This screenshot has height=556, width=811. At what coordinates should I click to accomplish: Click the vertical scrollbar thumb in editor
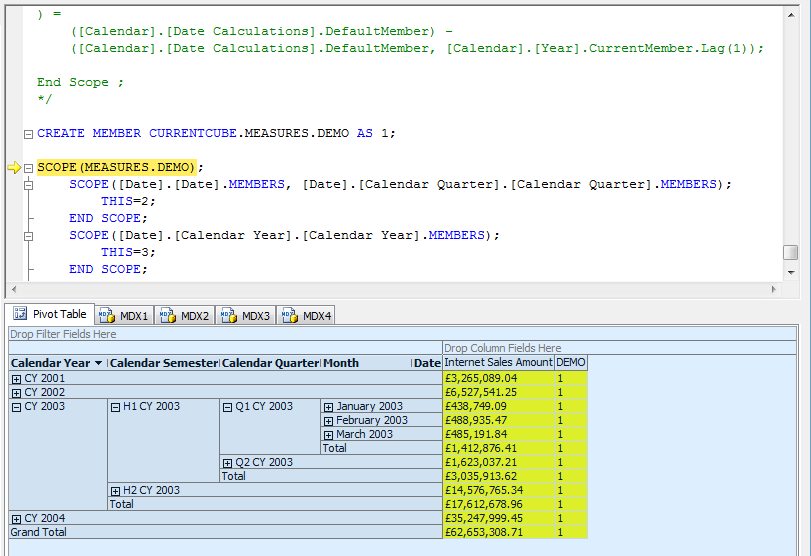coord(790,252)
